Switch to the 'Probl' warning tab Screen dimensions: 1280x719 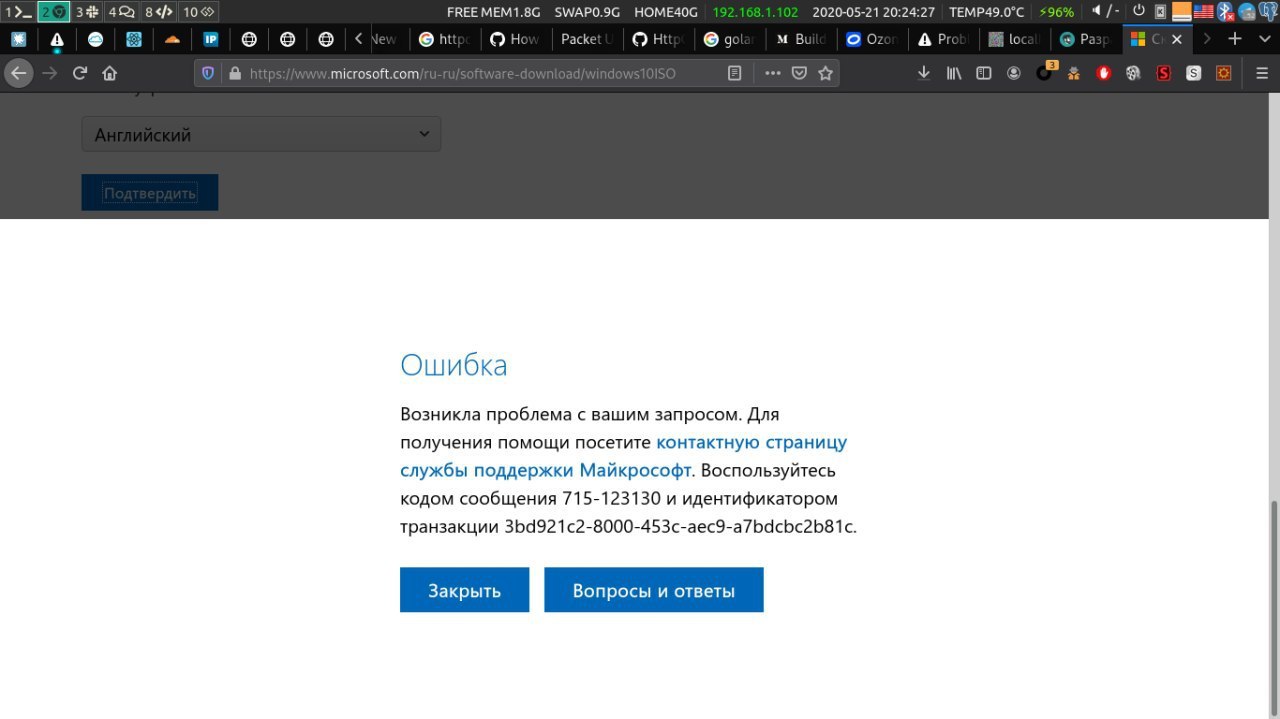[943, 39]
